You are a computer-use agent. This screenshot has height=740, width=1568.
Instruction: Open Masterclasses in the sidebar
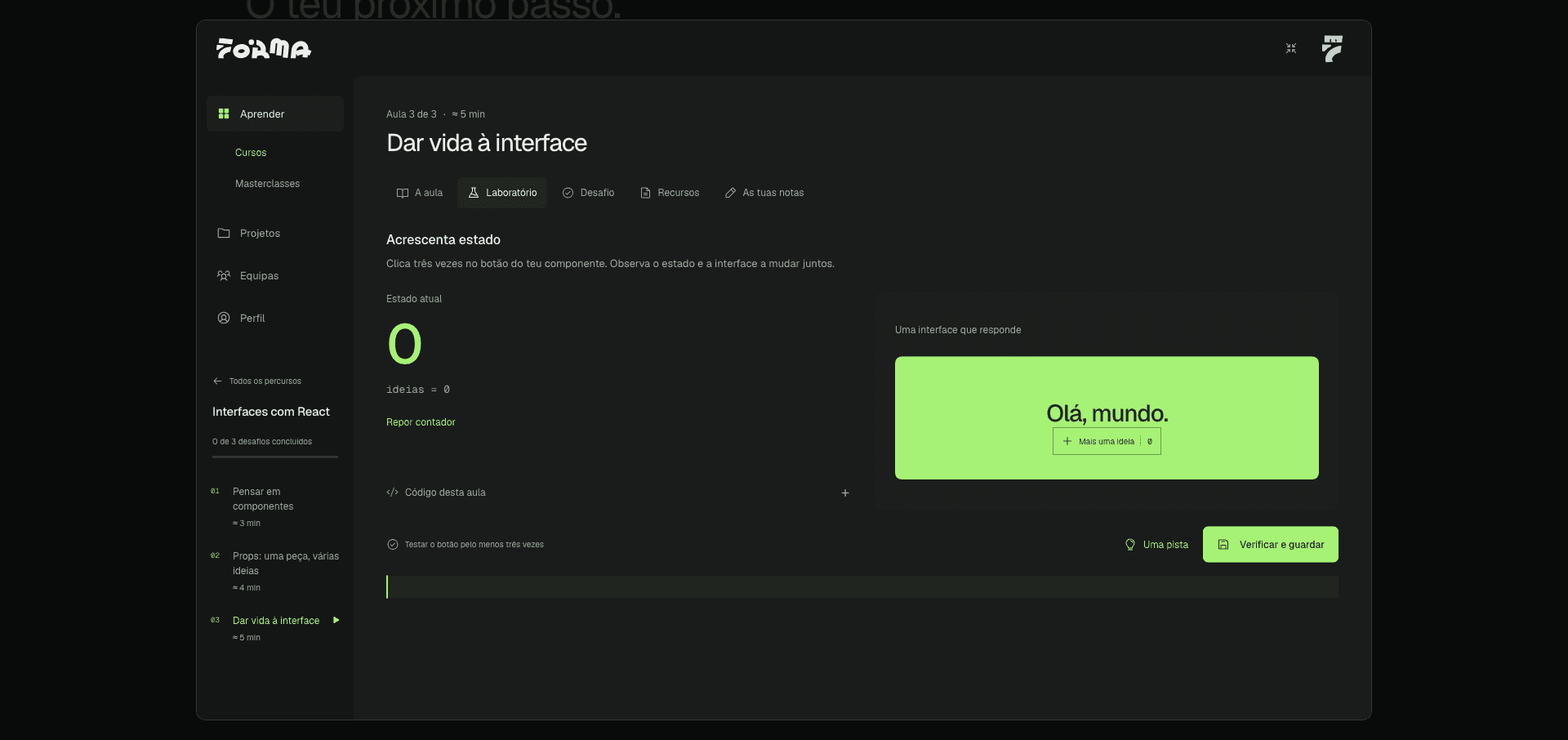(x=267, y=184)
